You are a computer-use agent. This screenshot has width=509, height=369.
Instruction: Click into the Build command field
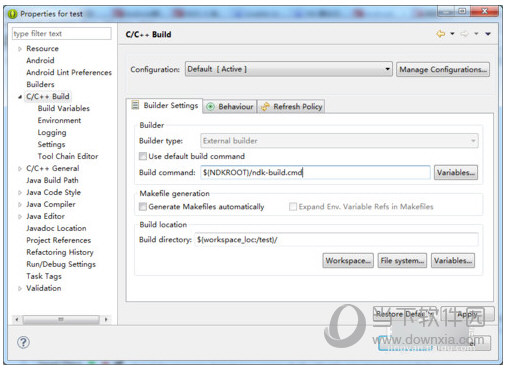(315, 172)
